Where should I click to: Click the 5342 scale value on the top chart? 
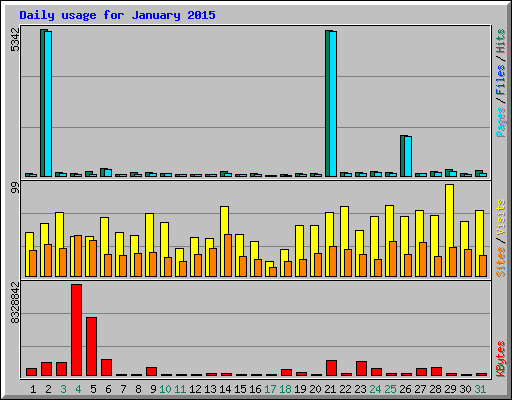[15, 40]
